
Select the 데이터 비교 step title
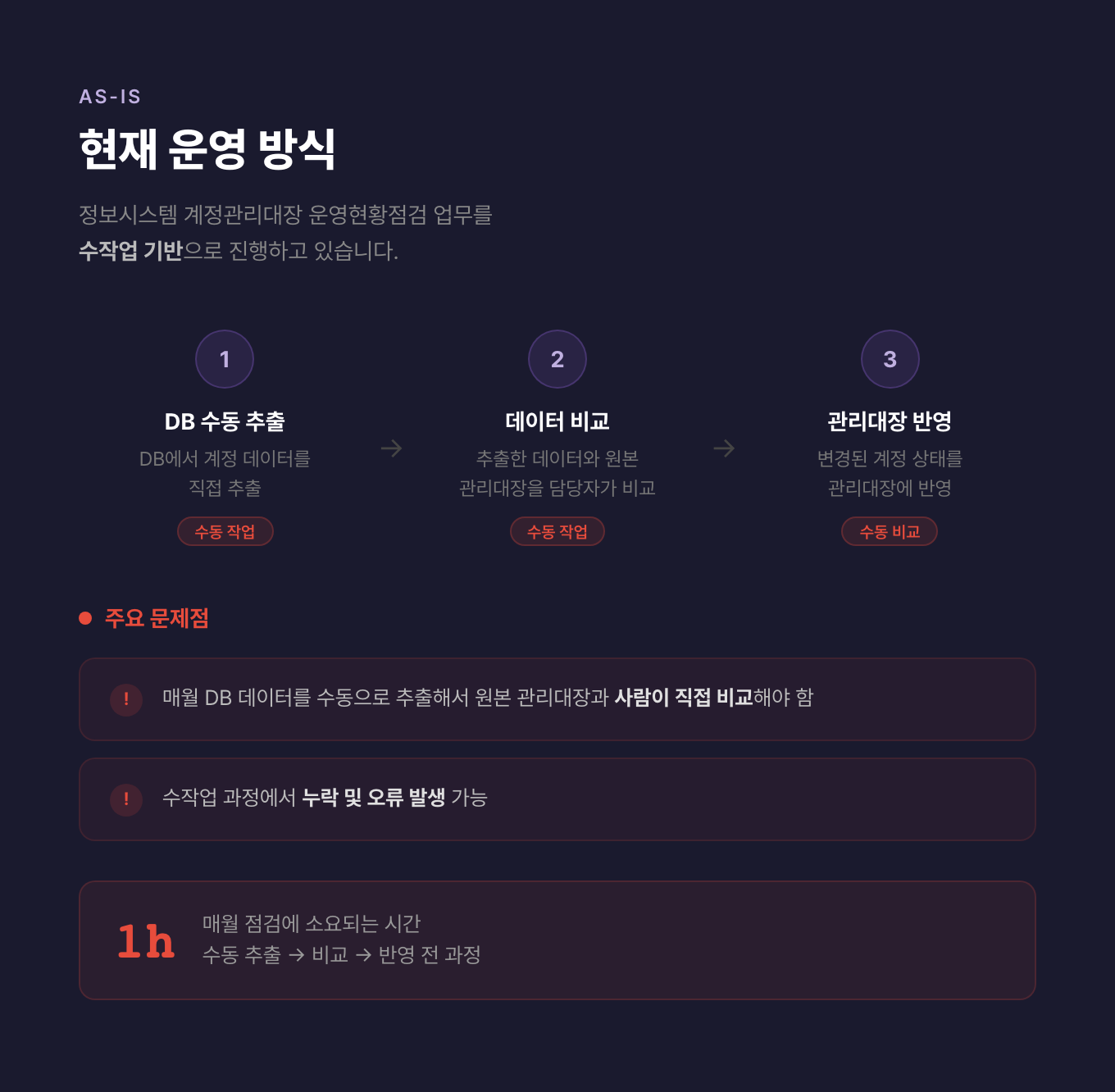557,421
